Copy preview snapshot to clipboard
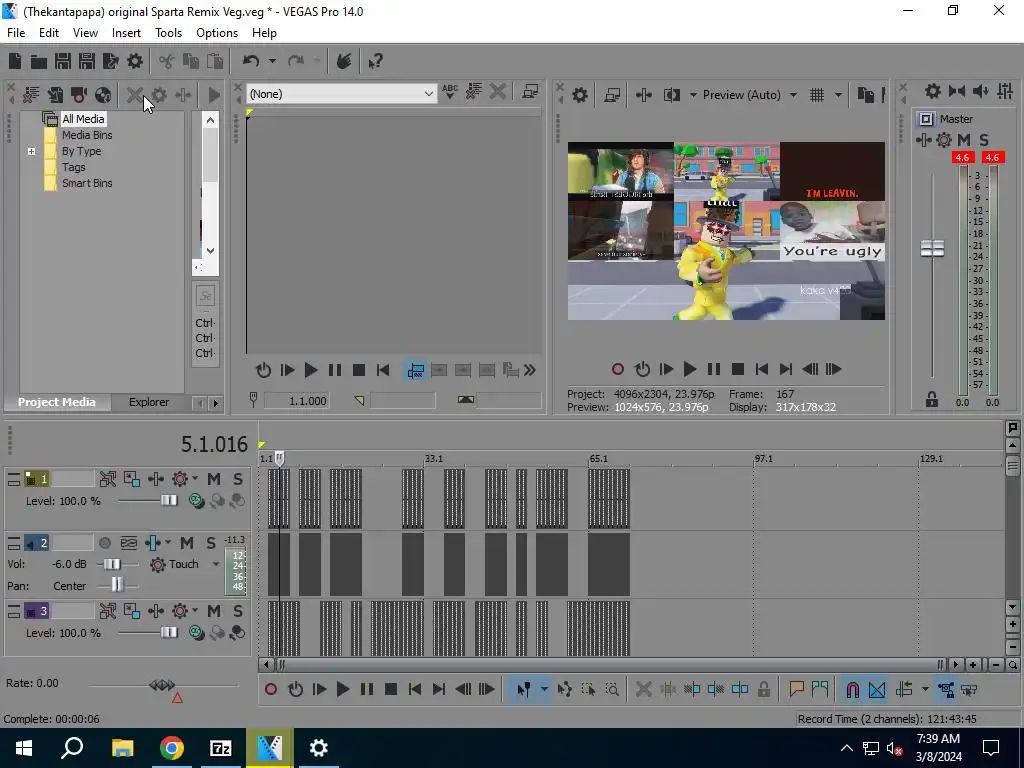 pyautogui.click(x=866, y=95)
